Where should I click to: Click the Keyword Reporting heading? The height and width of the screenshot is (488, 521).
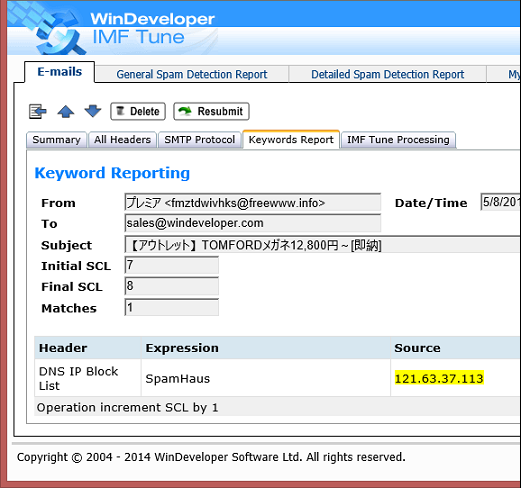[112, 173]
